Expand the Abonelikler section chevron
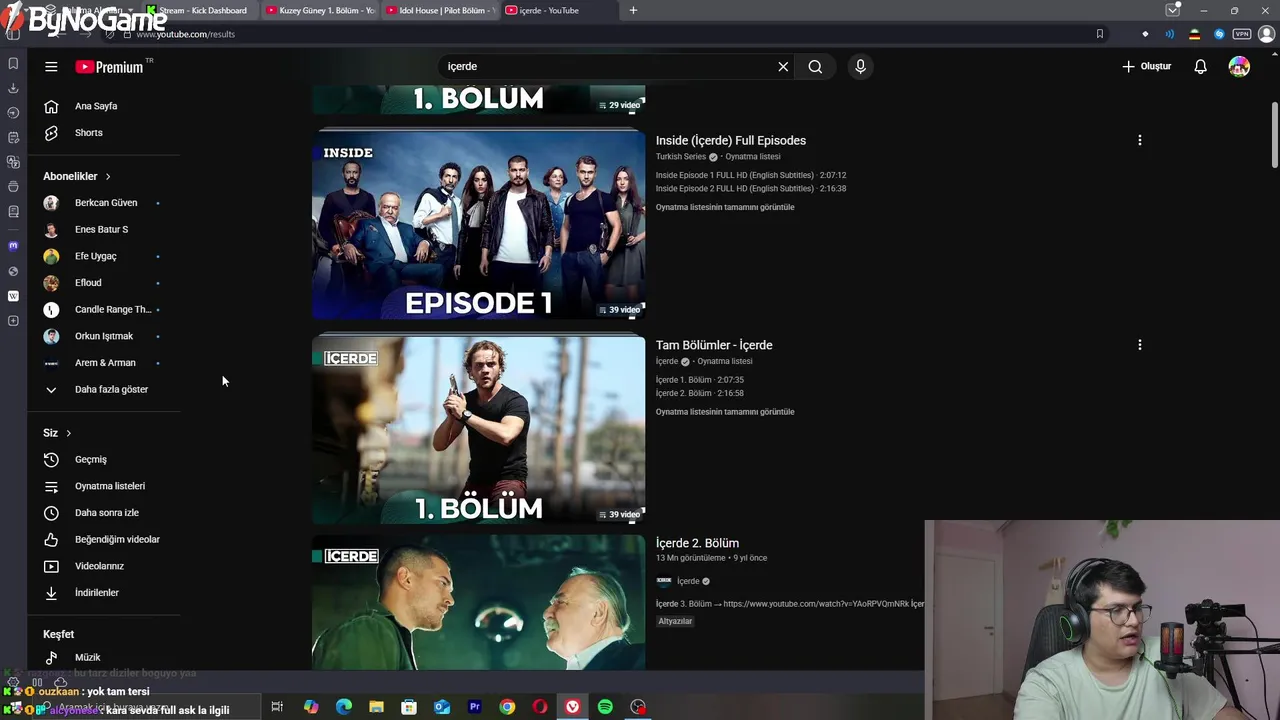Viewport: 1280px width, 720px height. [x=108, y=177]
